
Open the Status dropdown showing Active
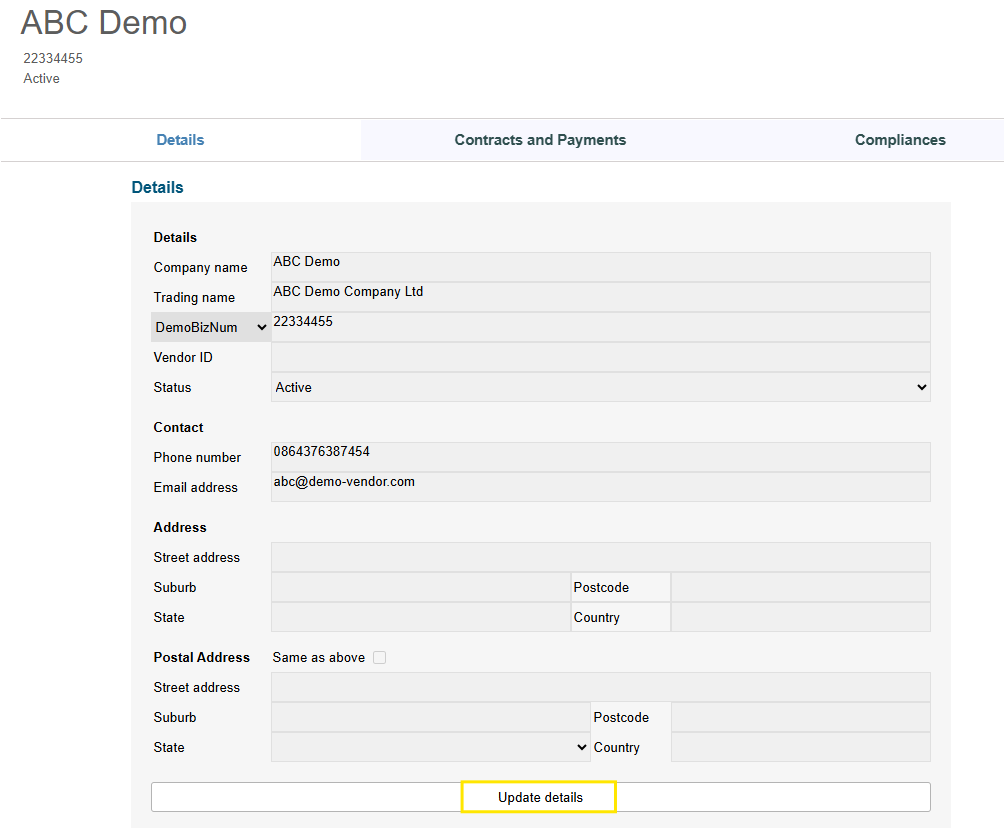point(600,387)
